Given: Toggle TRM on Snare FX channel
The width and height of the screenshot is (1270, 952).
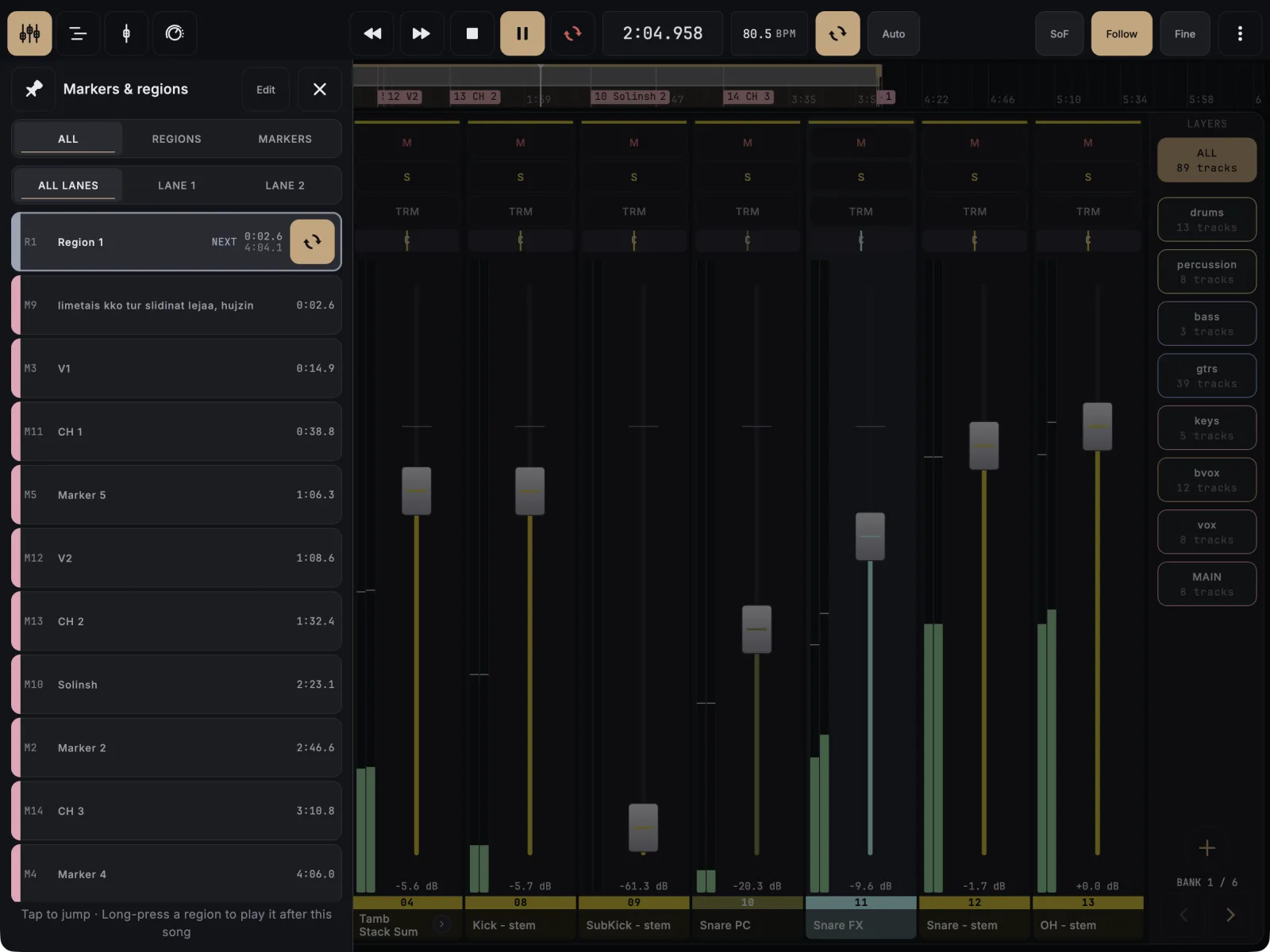Looking at the screenshot, I should (861, 212).
